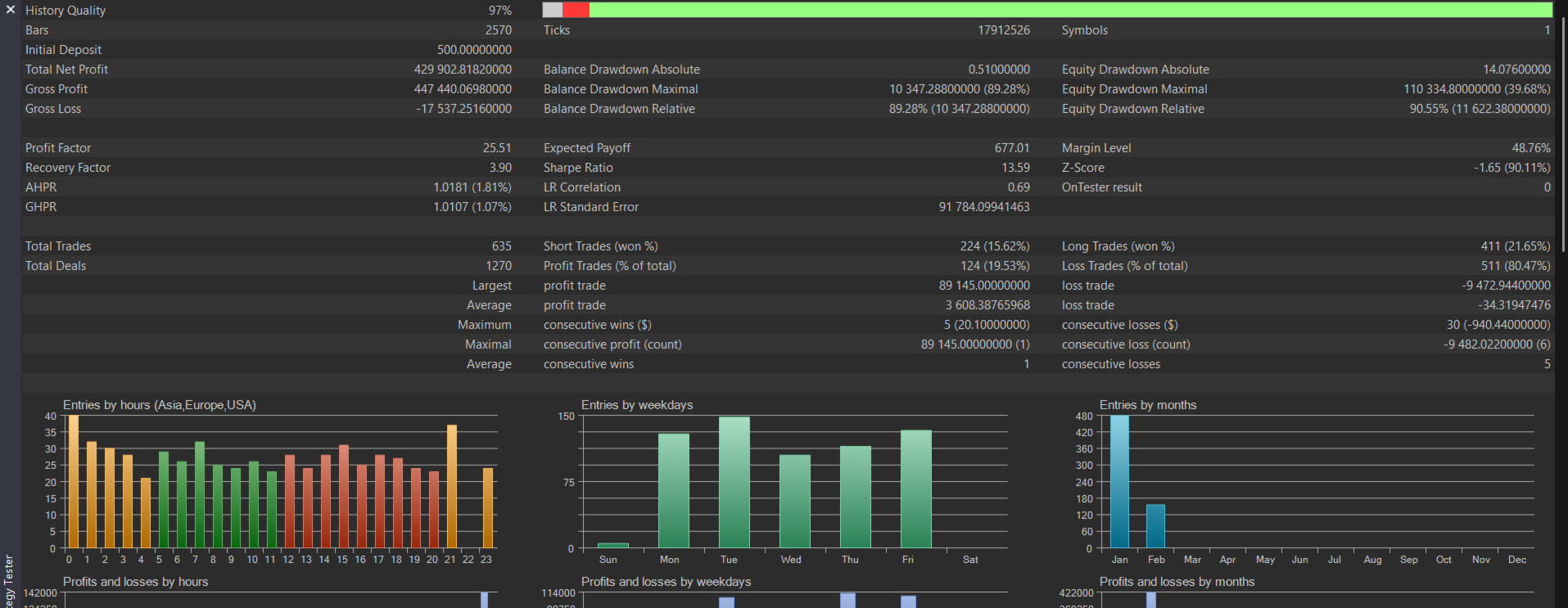Click the Fri bar in Entries by weekdays
This screenshot has height=608, width=1568.
[915, 489]
